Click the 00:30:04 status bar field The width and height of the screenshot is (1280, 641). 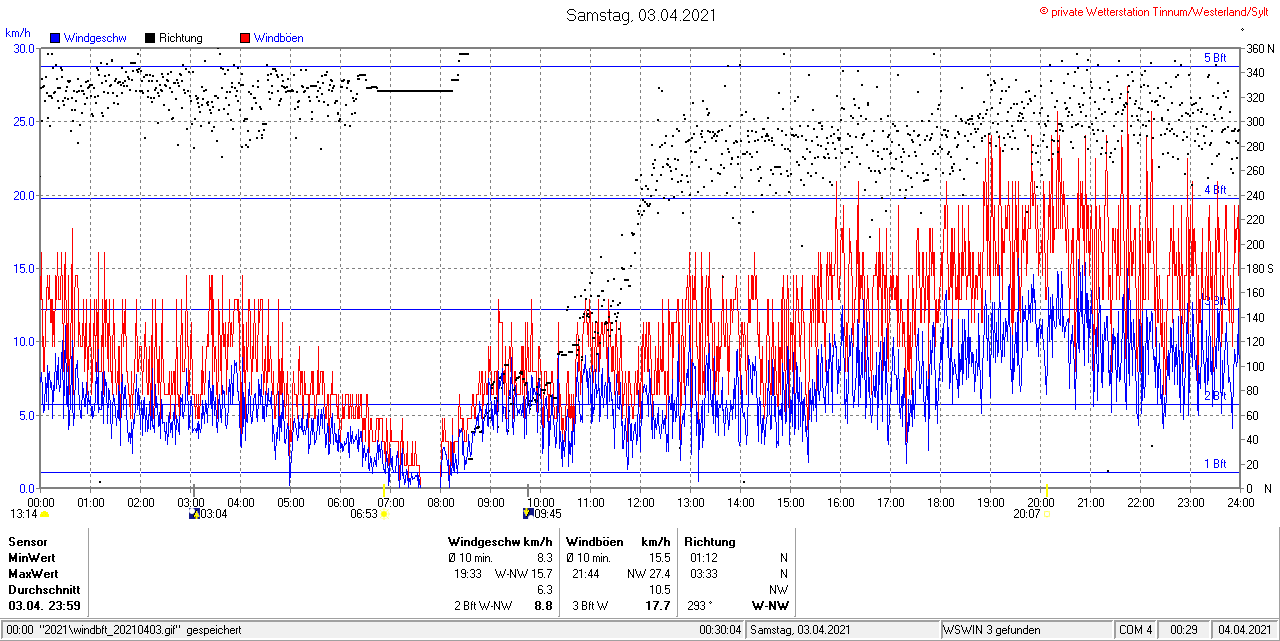point(721,630)
